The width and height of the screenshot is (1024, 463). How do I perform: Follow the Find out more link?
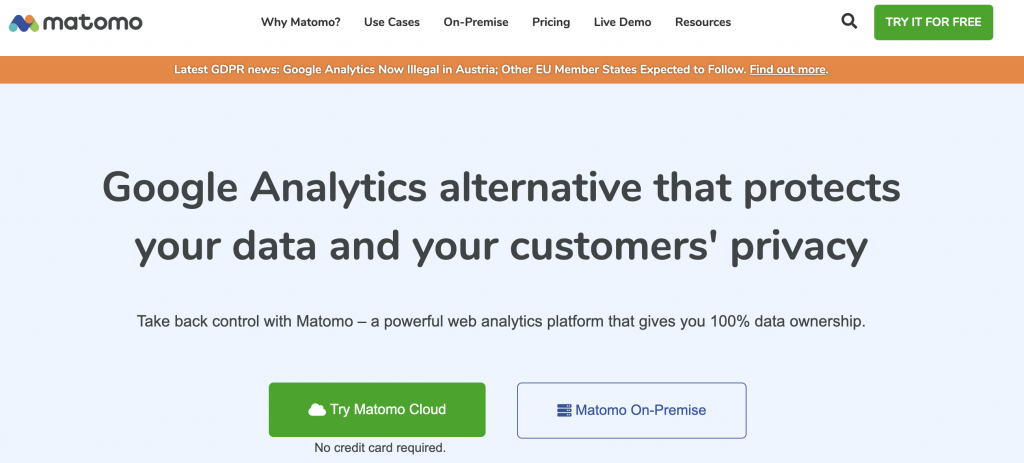788,69
